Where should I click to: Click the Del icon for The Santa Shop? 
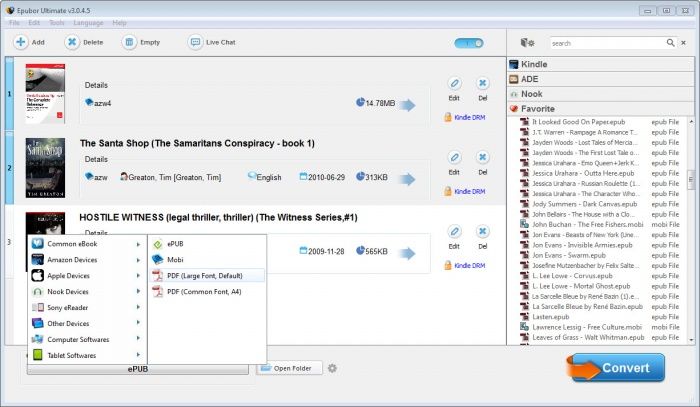(x=483, y=158)
